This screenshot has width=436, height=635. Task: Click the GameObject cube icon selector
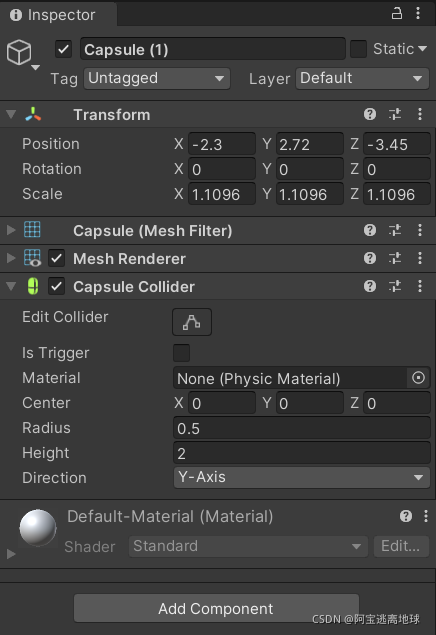coord(23,54)
